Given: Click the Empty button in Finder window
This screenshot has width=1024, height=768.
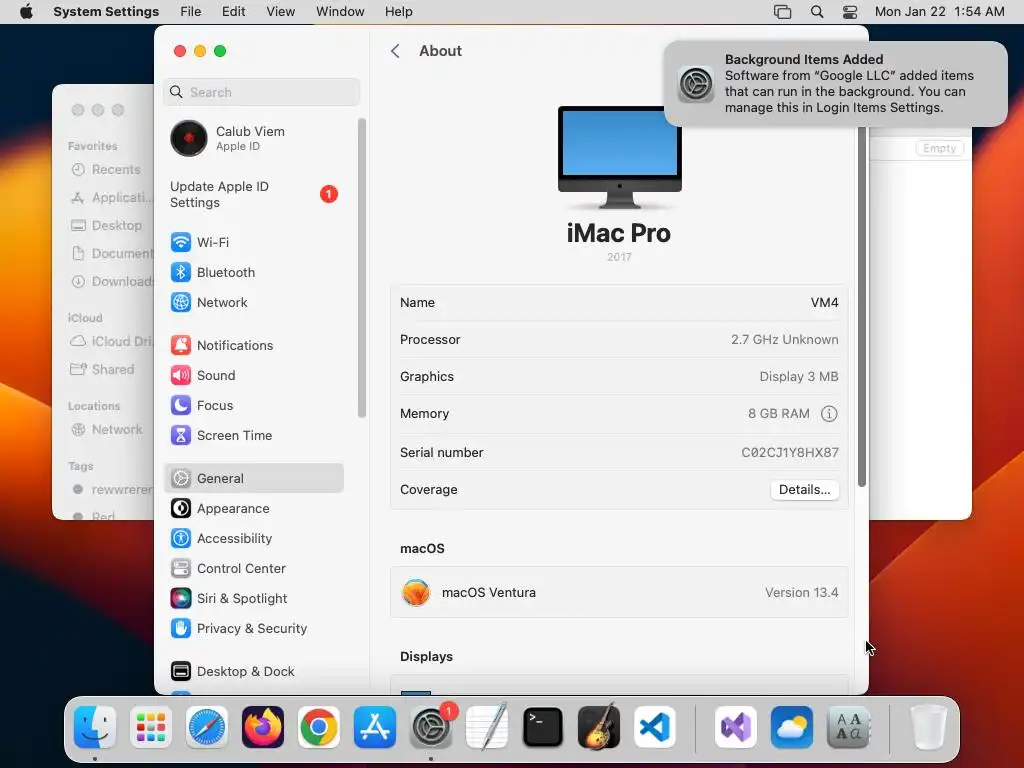Looking at the screenshot, I should tap(939, 148).
